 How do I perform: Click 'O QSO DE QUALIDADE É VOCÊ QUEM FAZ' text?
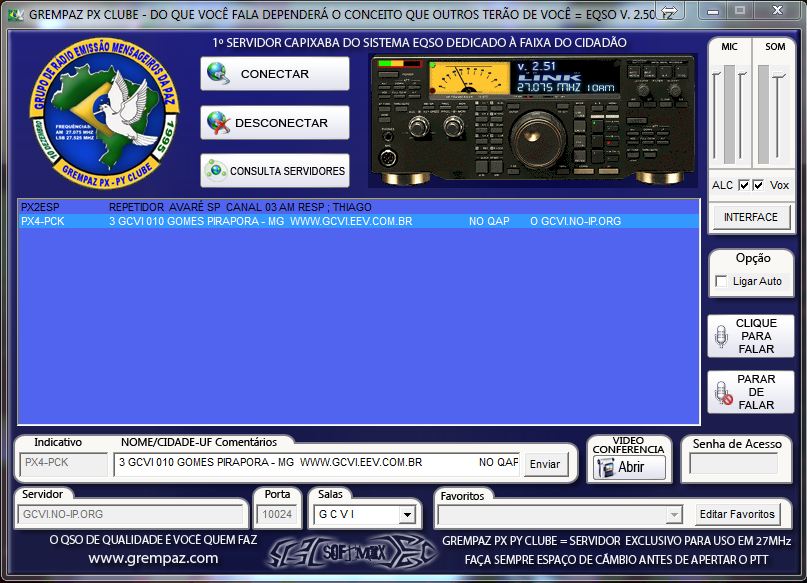point(153,540)
